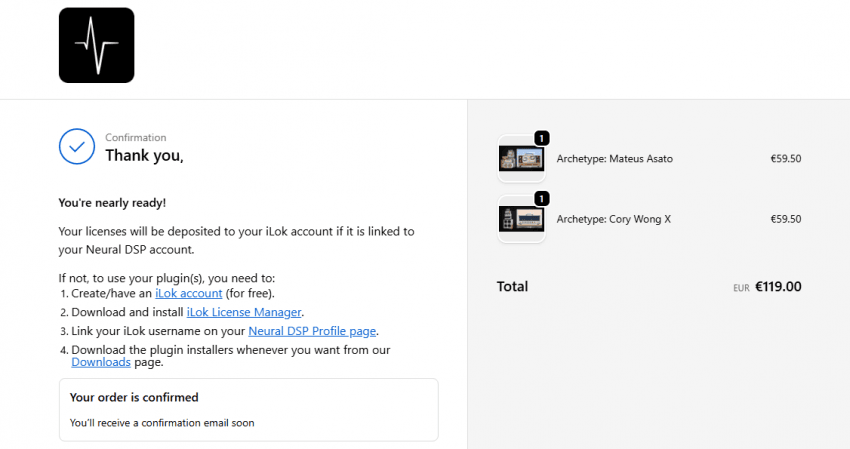Open the Archetype: Mateus Asato product thumbnail
Screen dimensions: 850x449
(521, 159)
